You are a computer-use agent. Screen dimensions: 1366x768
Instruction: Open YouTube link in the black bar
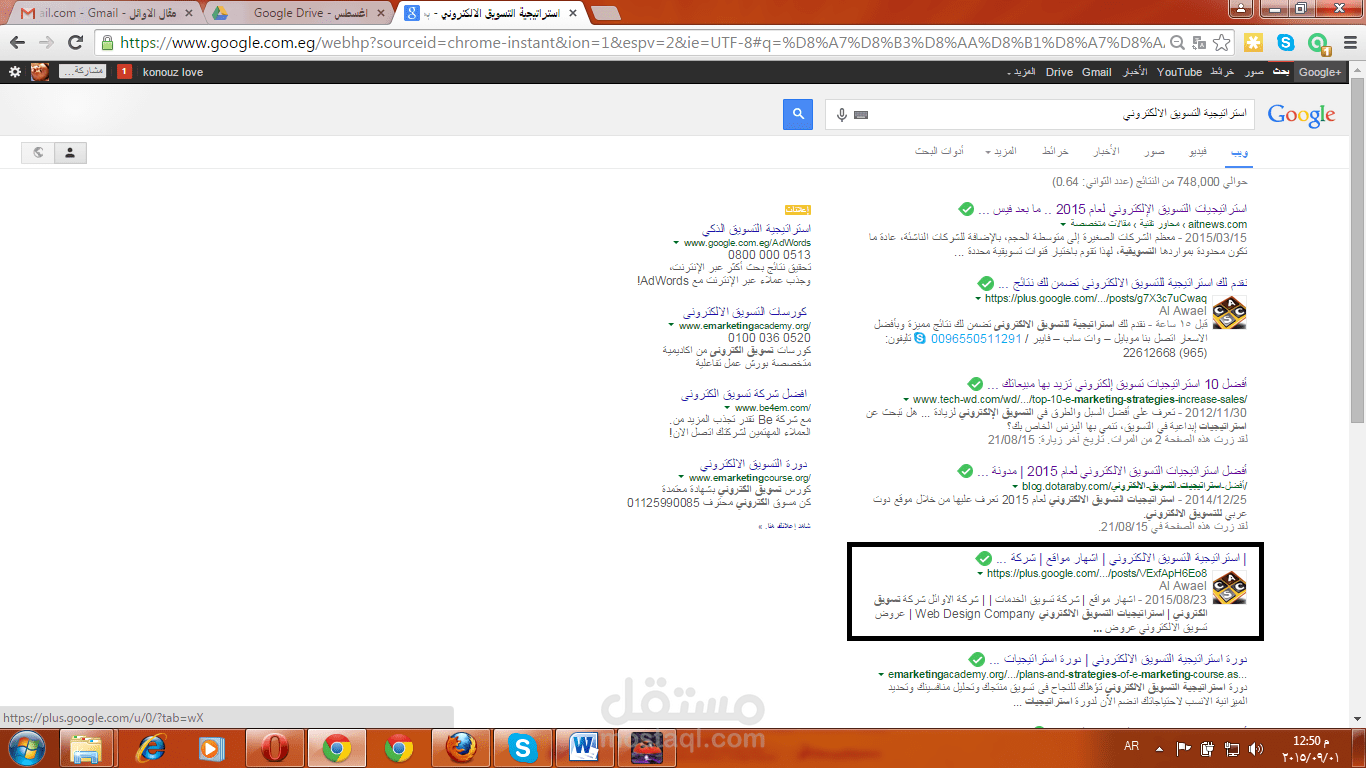pos(1179,72)
